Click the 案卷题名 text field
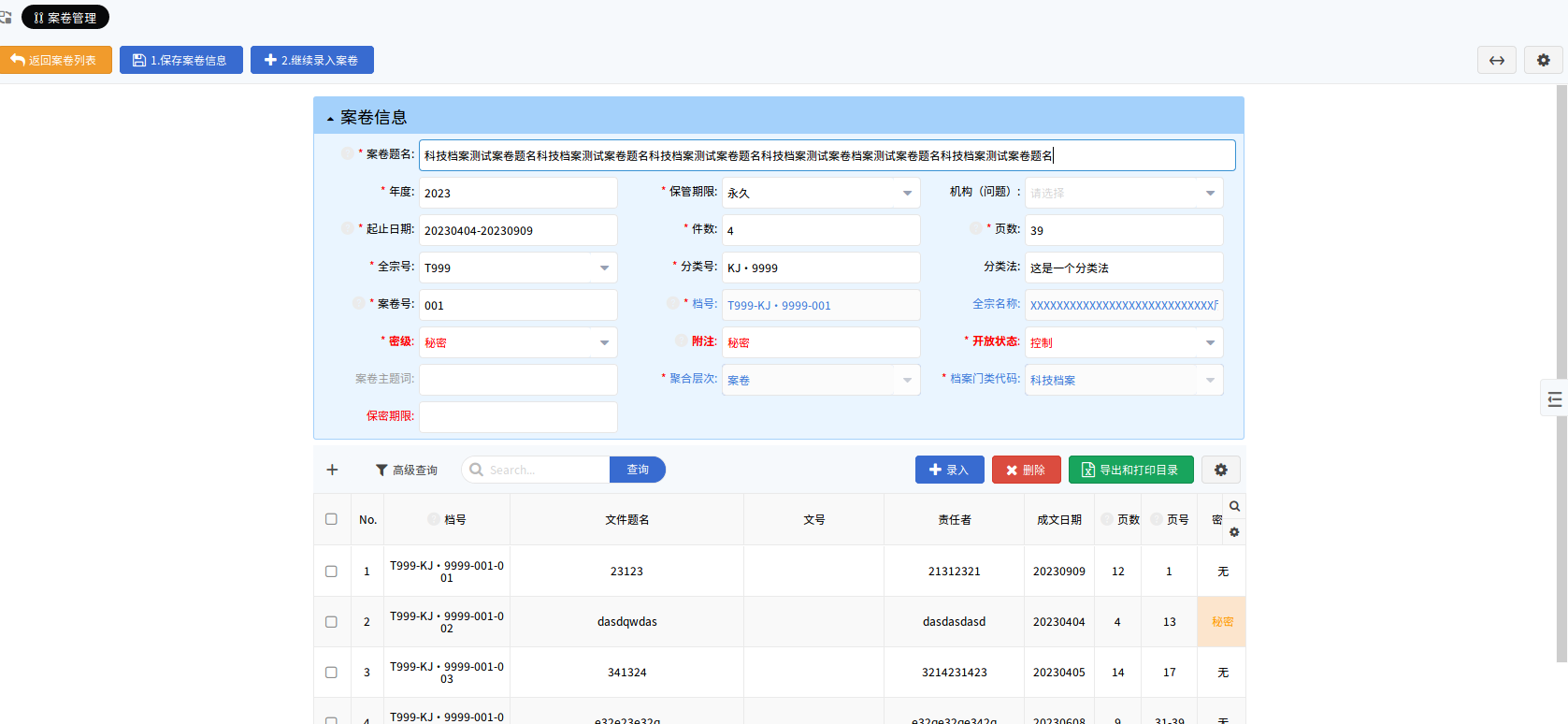This screenshot has height=724, width=1568. pyautogui.click(x=827, y=155)
